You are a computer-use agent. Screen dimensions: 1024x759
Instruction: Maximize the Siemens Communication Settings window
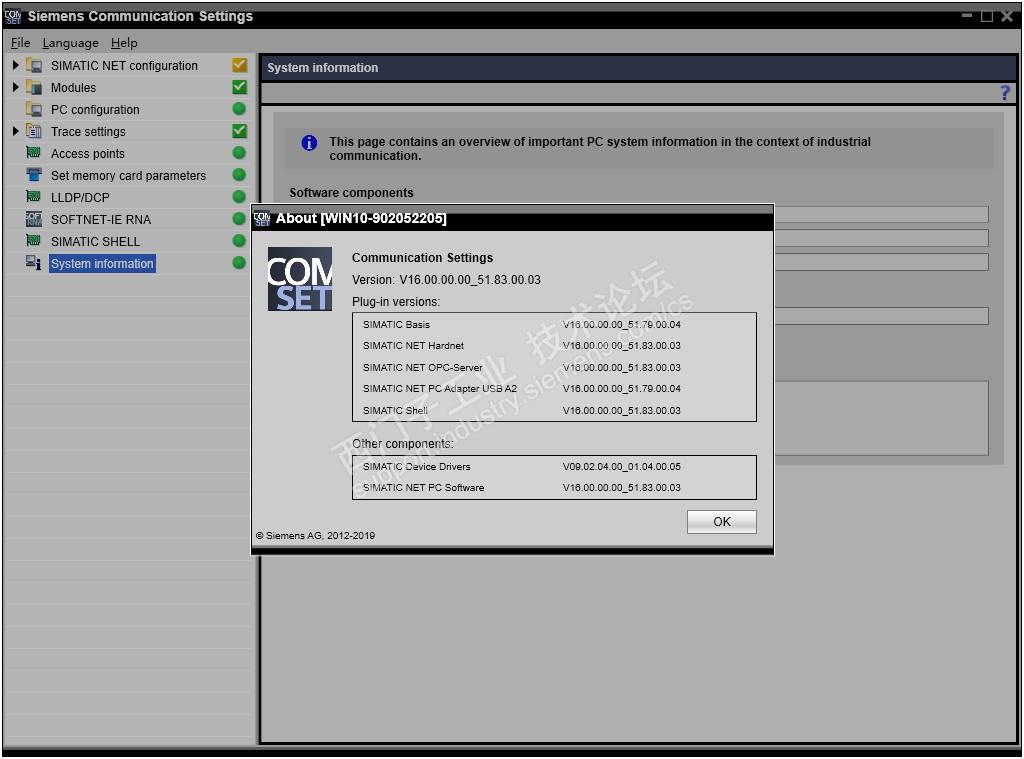tap(987, 16)
